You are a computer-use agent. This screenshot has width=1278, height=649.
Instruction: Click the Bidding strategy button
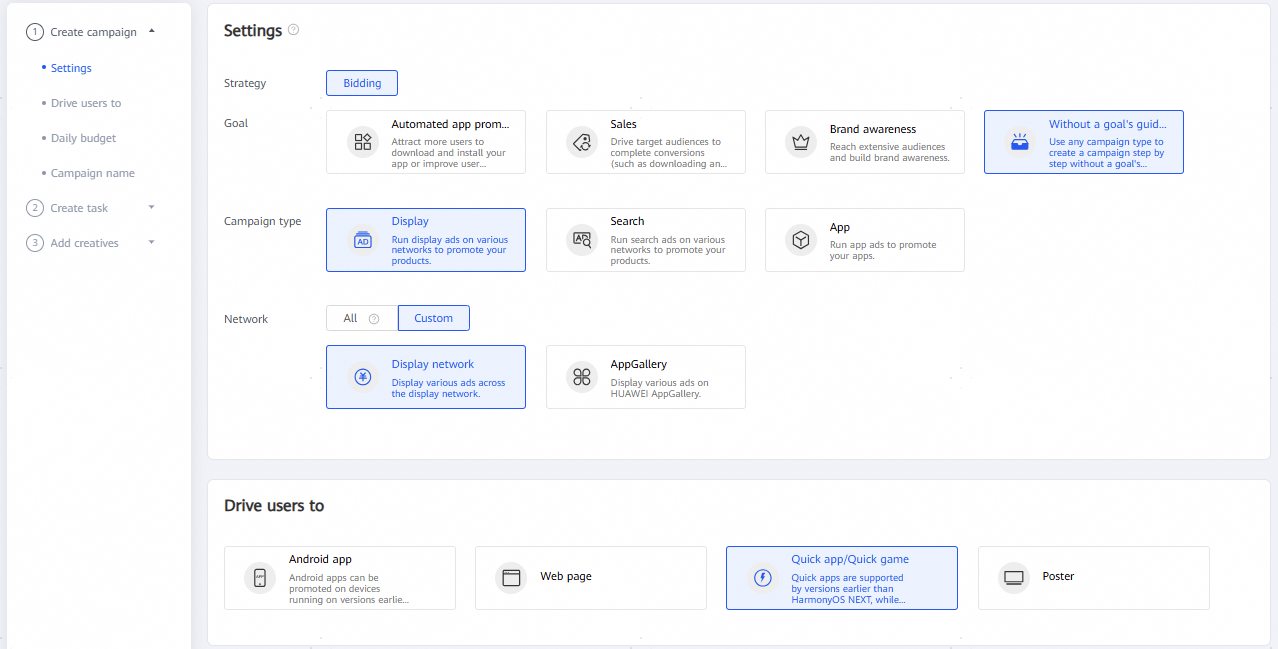[x=361, y=83]
